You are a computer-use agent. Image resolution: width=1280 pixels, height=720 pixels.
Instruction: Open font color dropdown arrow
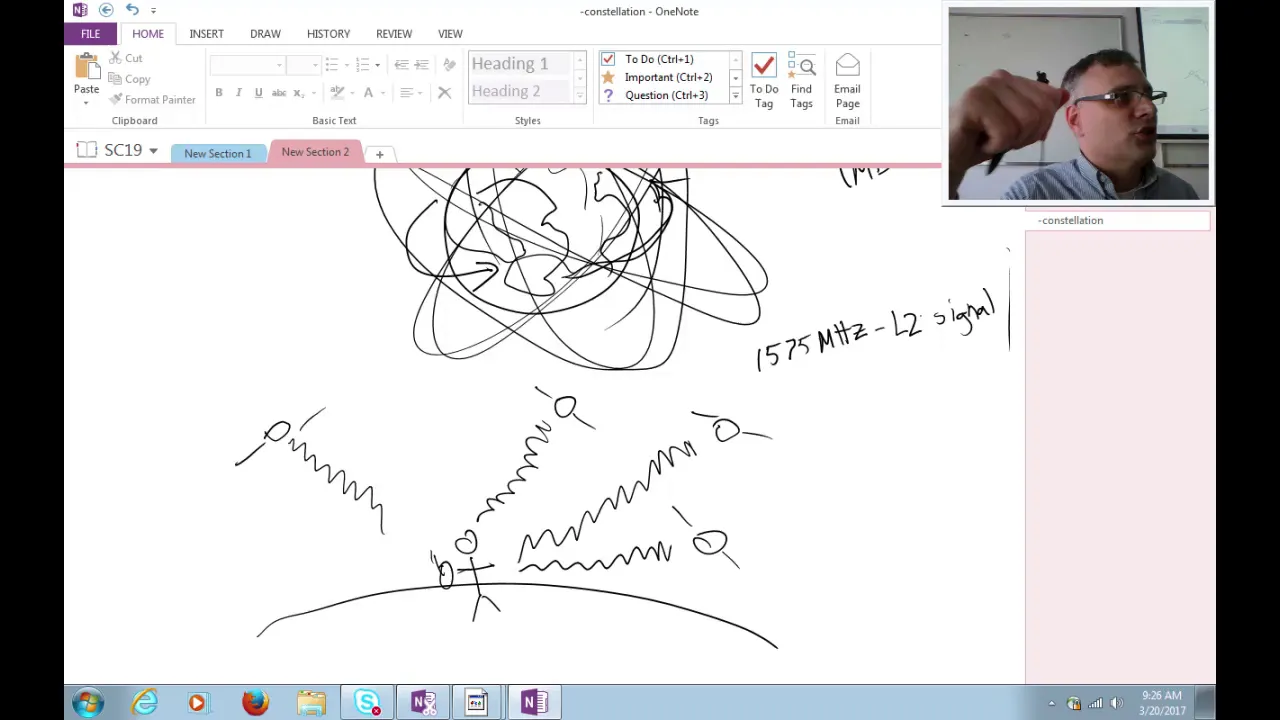[x=381, y=93]
